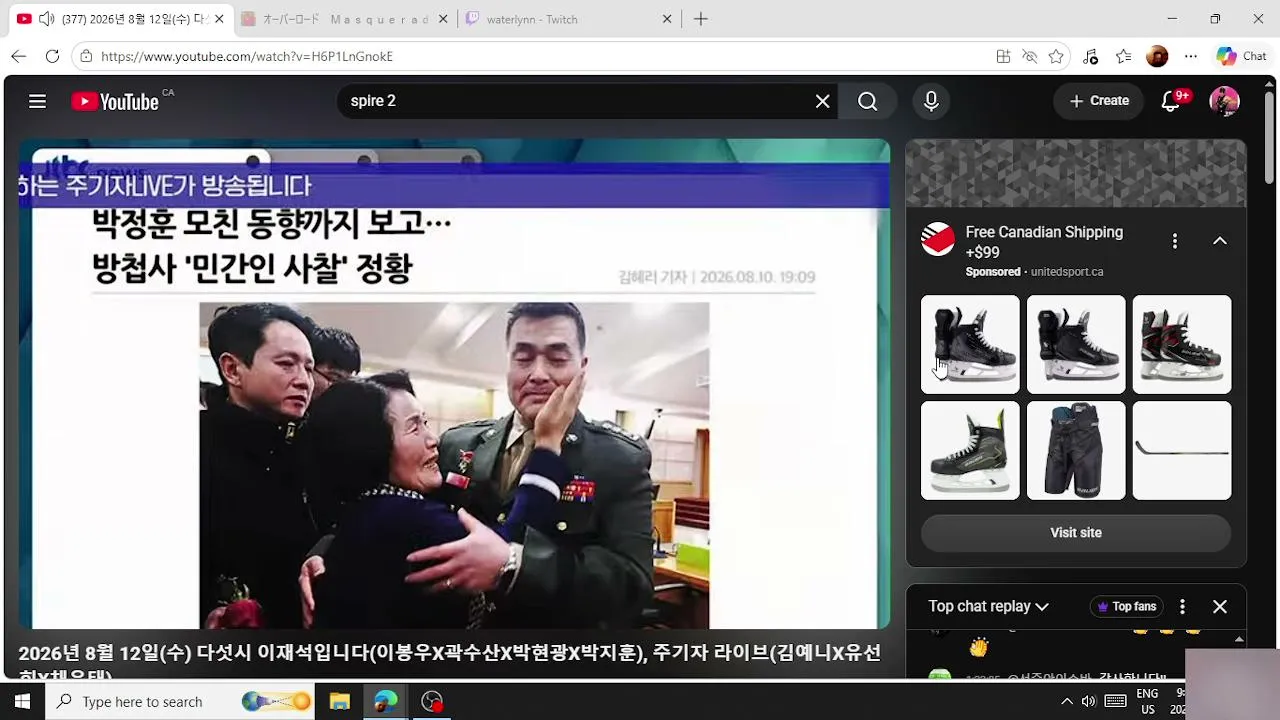Go back with the browser back arrow
Image resolution: width=1280 pixels, height=720 pixels.
point(19,56)
